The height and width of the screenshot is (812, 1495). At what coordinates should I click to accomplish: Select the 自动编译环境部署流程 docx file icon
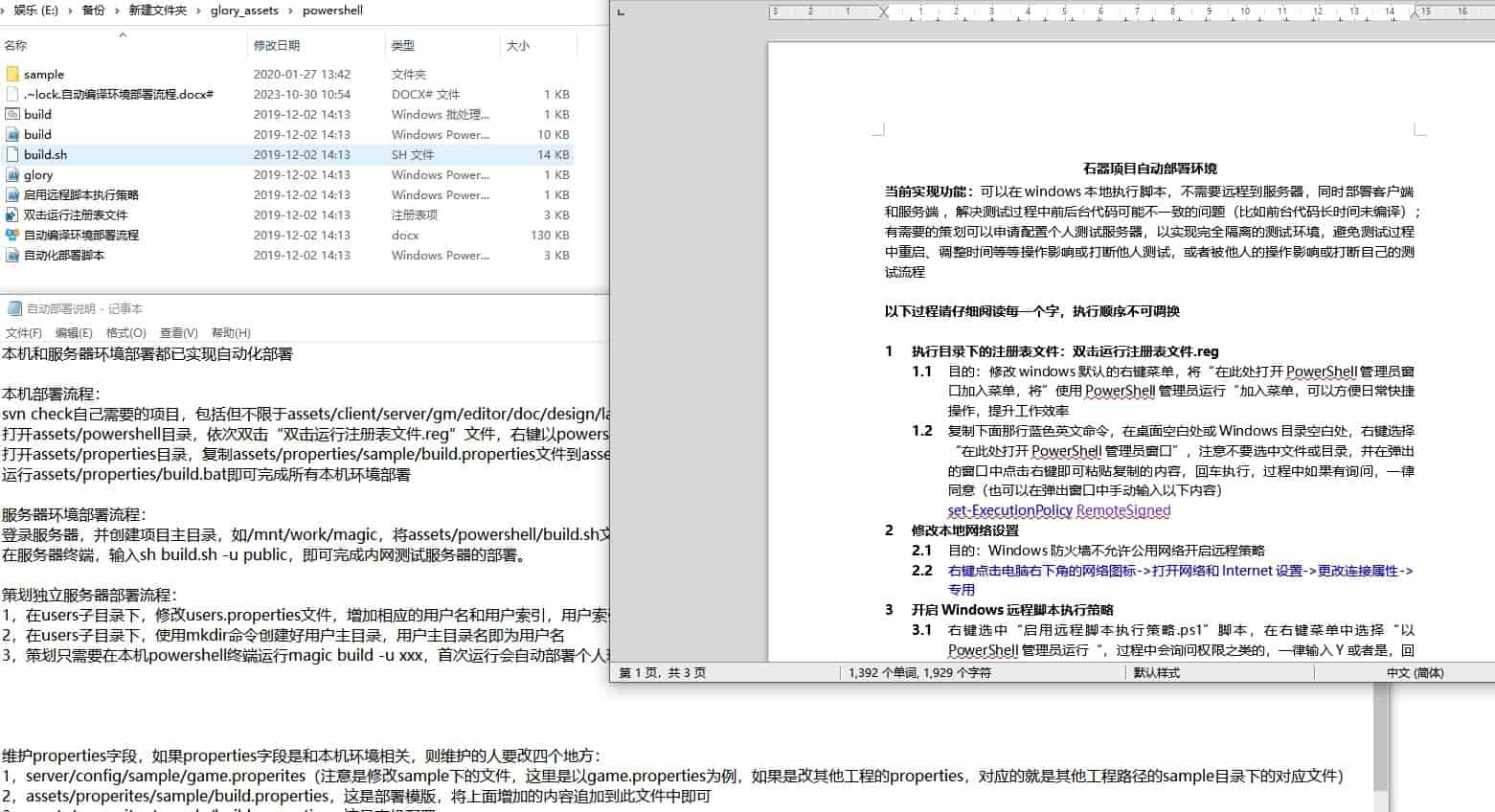(x=12, y=235)
